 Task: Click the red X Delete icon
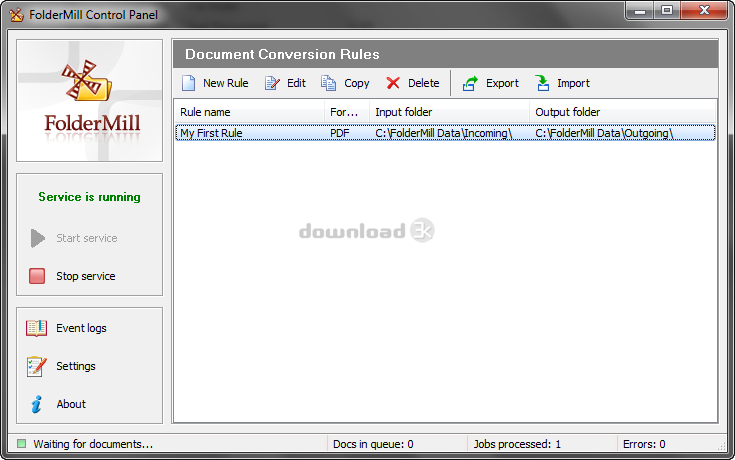[x=393, y=83]
